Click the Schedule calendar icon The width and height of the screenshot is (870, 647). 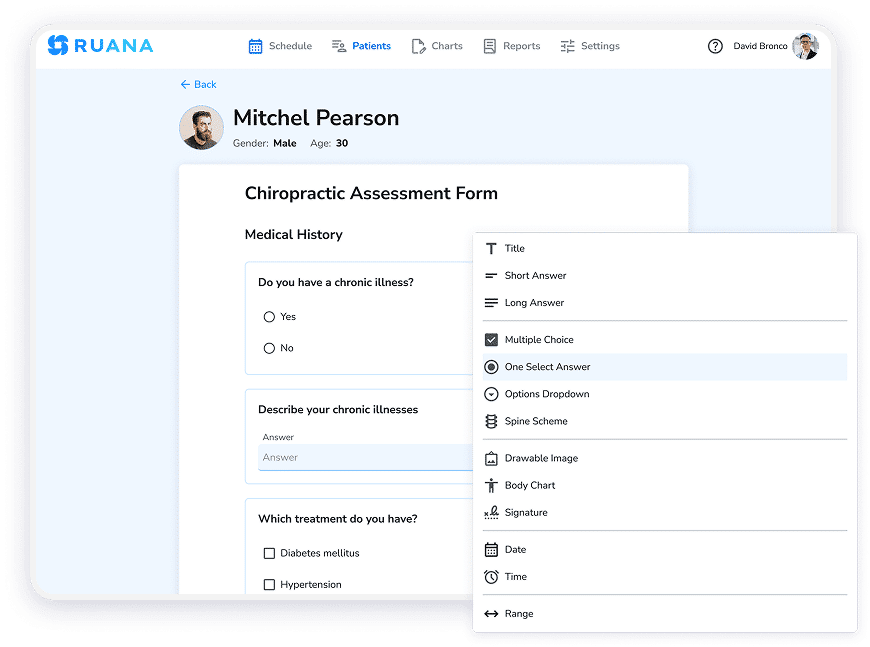tap(255, 46)
